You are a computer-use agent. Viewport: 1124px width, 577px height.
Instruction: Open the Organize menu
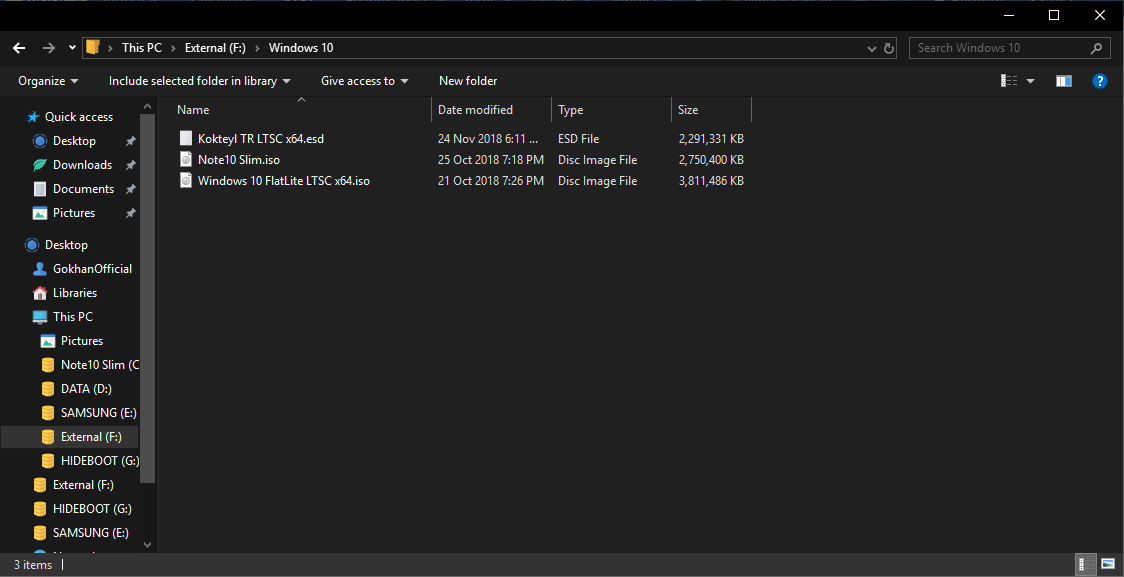pyautogui.click(x=49, y=81)
